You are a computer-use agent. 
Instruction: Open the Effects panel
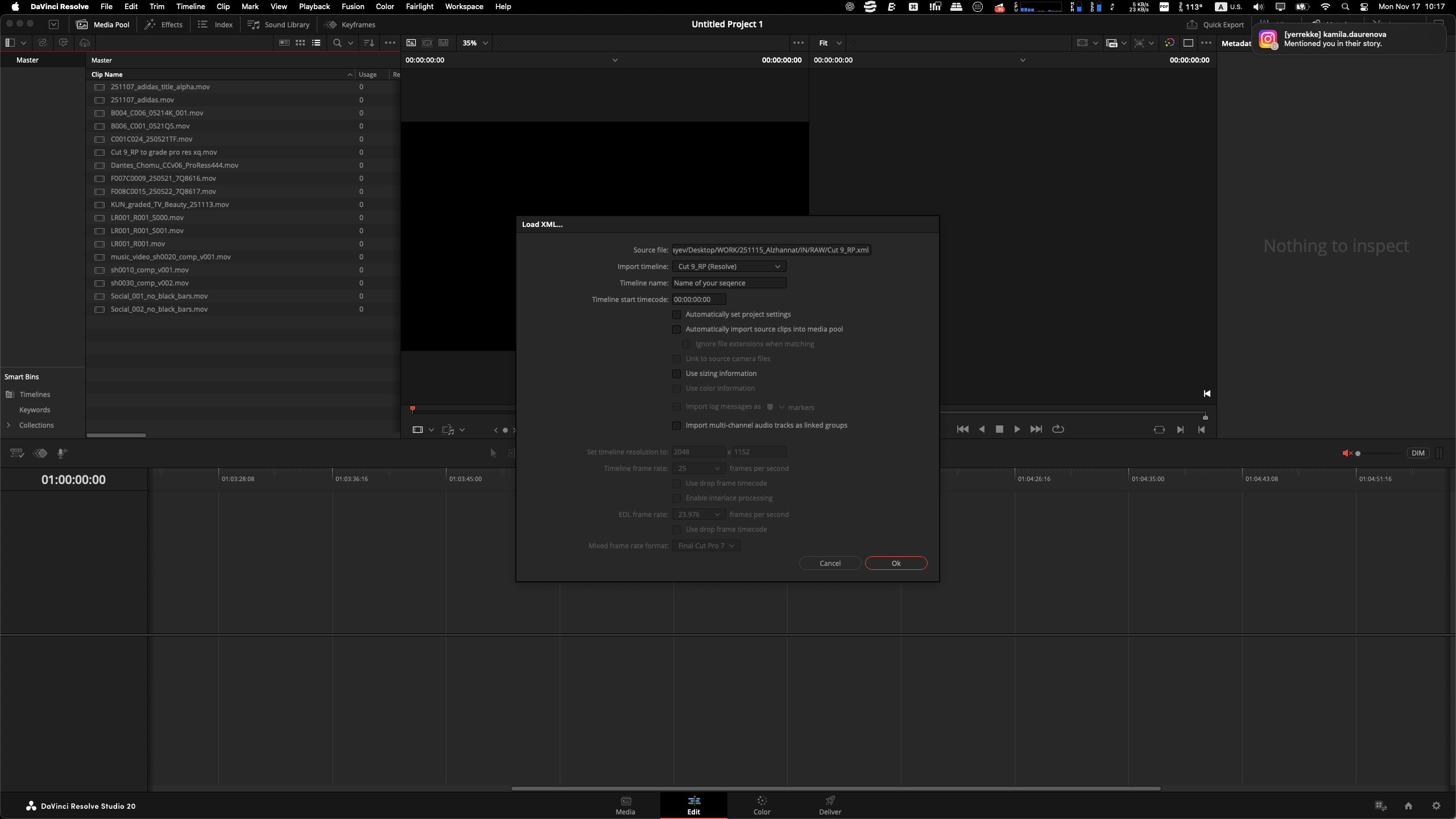pos(164,24)
